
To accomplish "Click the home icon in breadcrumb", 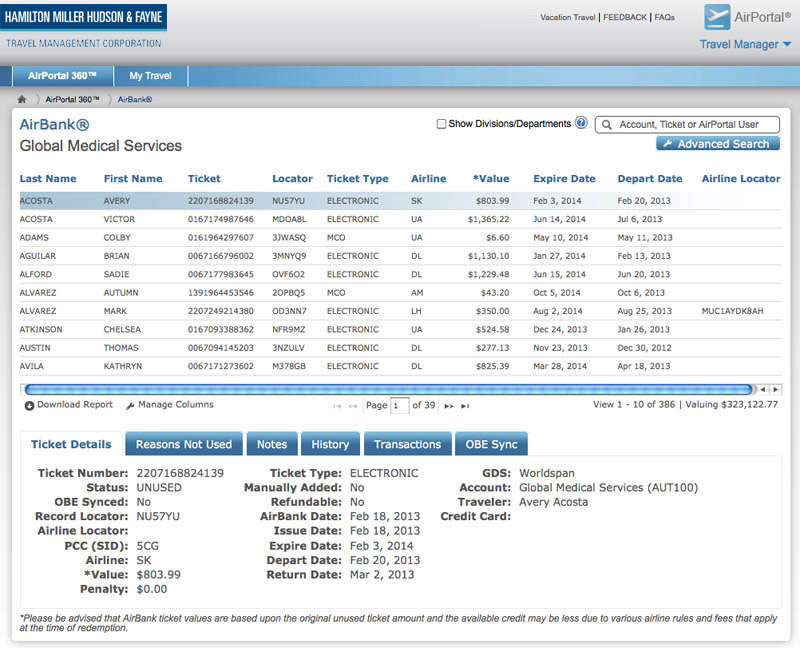I will [x=21, y=99].
